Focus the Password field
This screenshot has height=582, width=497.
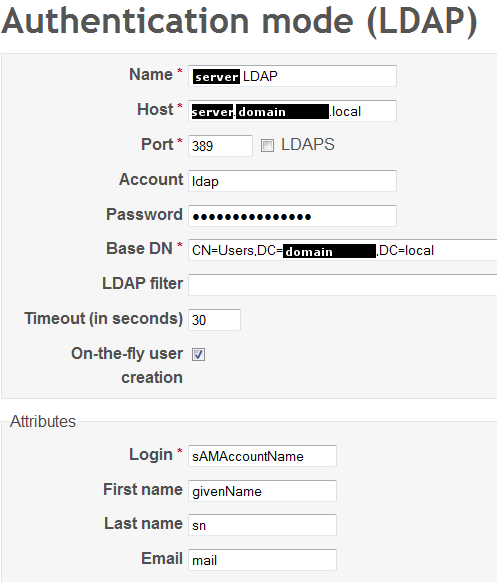click(x=292, y=216)
